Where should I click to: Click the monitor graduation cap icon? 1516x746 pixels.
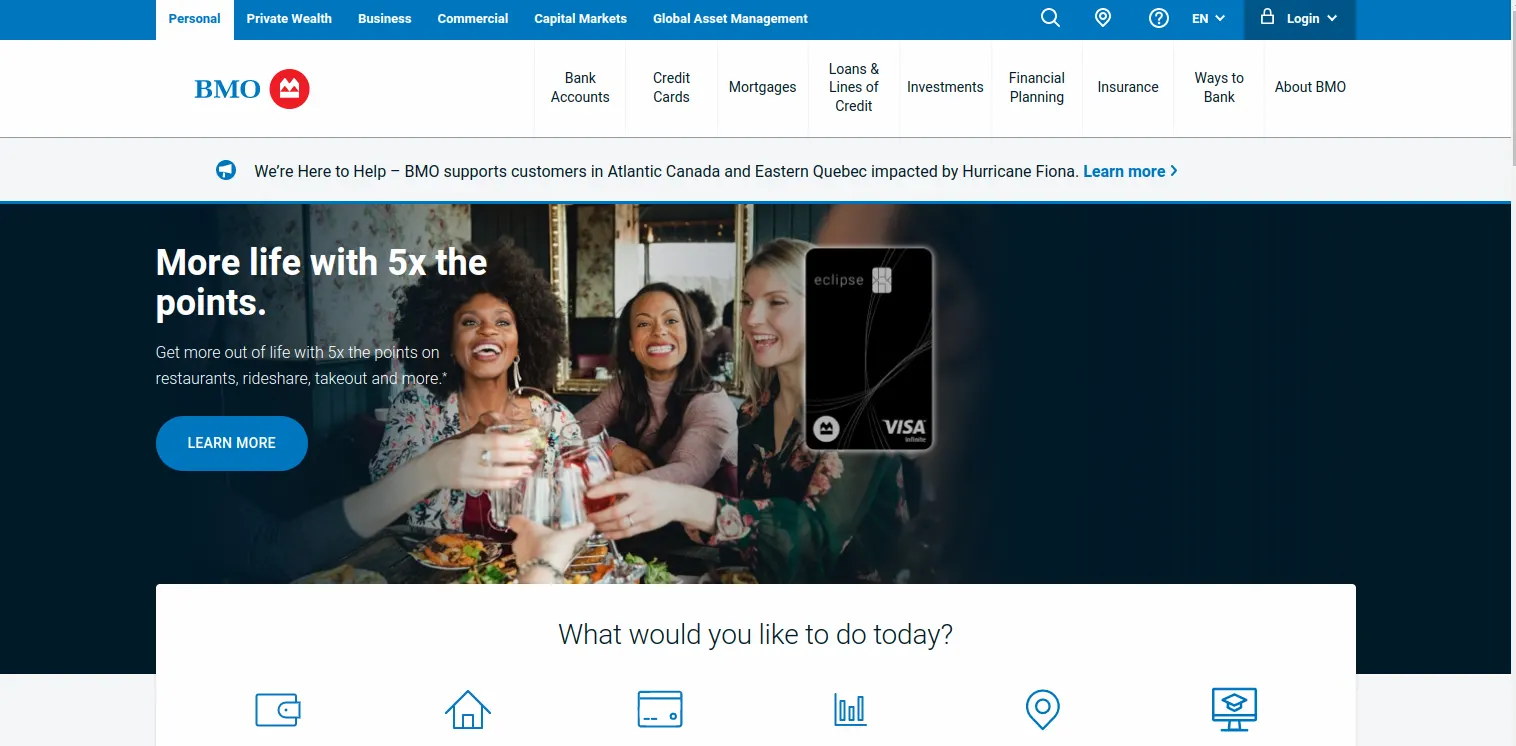1234,710
